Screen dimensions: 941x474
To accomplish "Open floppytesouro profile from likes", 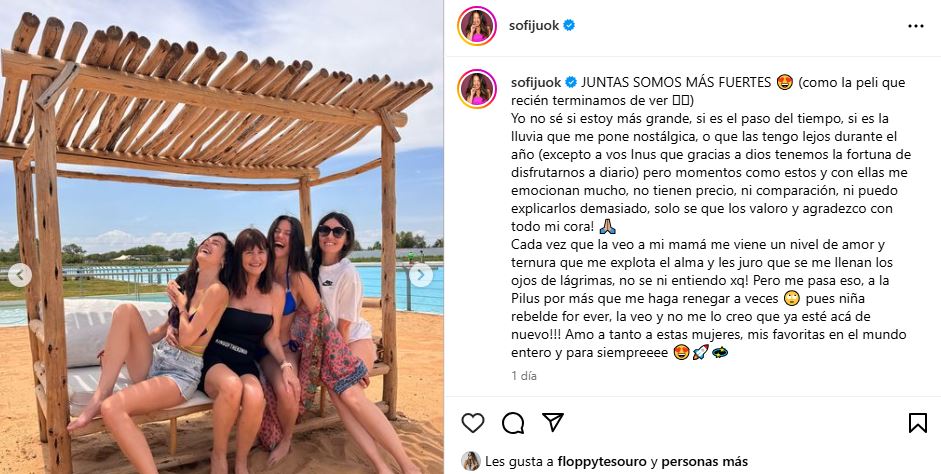I will click(602, 461).
